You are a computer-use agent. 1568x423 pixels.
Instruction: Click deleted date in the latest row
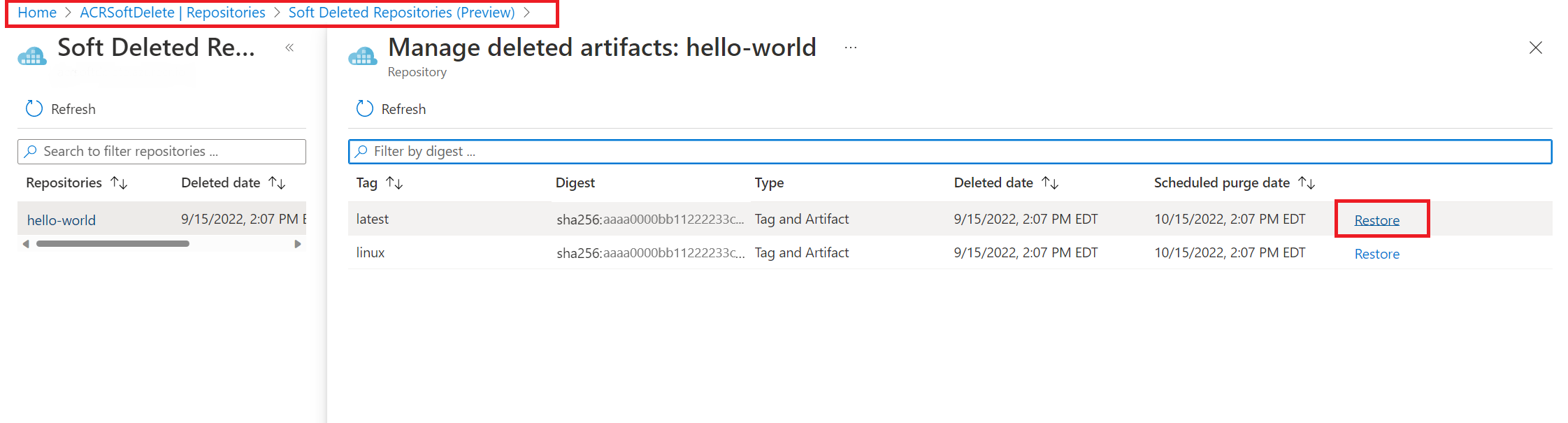1026,219
